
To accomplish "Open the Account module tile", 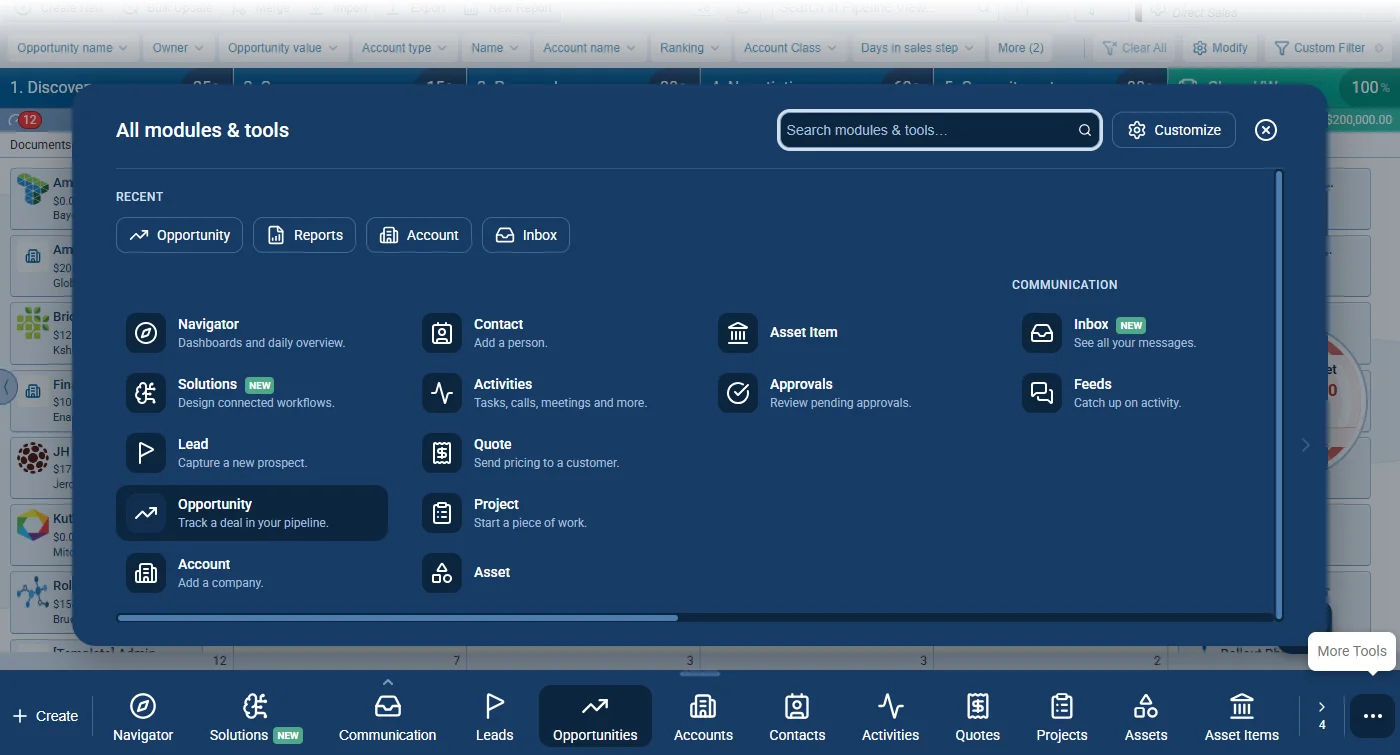I will (252, 573).
